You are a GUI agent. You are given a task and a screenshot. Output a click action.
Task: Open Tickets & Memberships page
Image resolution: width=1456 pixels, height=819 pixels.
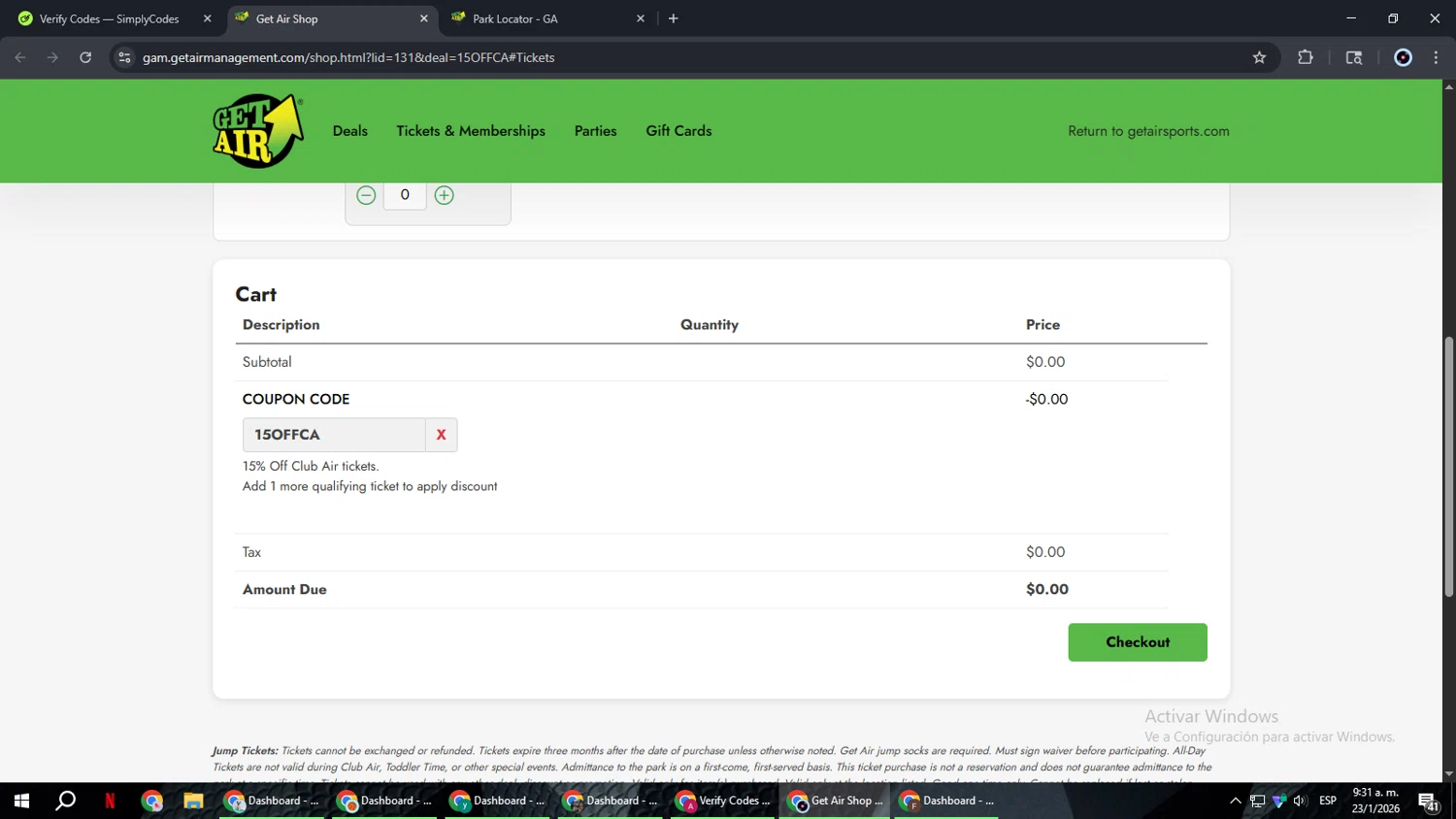(x=471, y=131)
